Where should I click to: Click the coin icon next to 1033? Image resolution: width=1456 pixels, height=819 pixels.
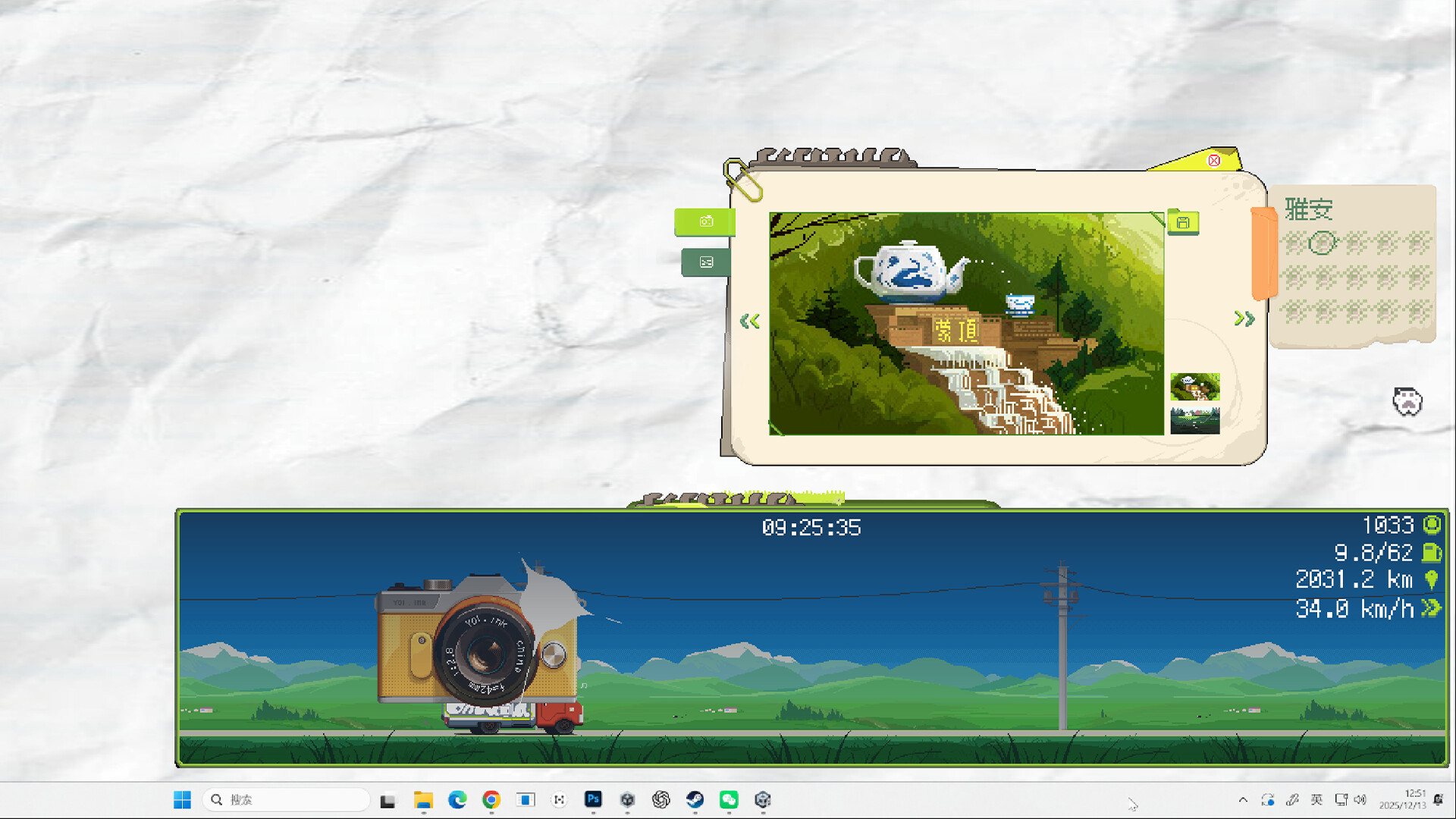click(1430, 526)
